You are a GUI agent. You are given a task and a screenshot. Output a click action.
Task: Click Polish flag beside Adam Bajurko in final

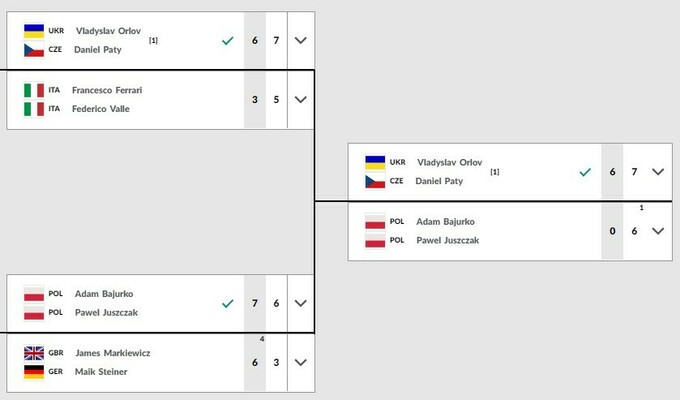click(375, 221)
